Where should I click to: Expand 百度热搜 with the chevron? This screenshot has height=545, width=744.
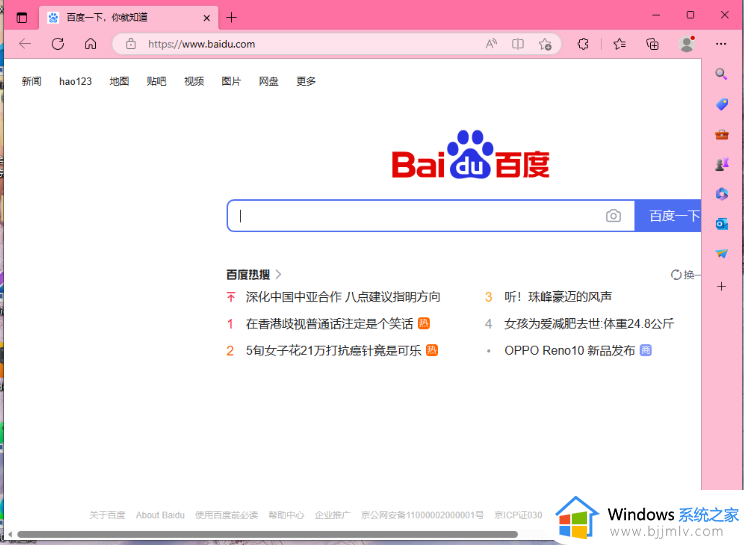click(x=279, y=274)
